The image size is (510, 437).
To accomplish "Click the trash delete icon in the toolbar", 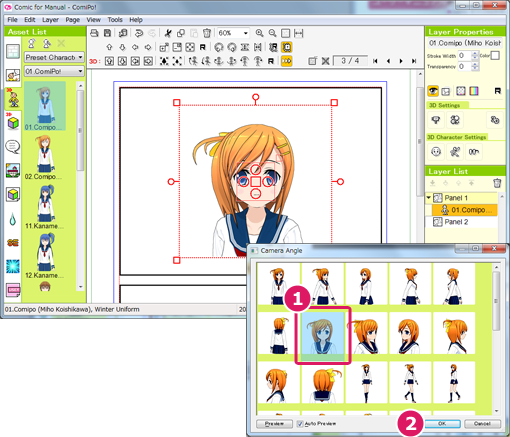I will [207, 33].
